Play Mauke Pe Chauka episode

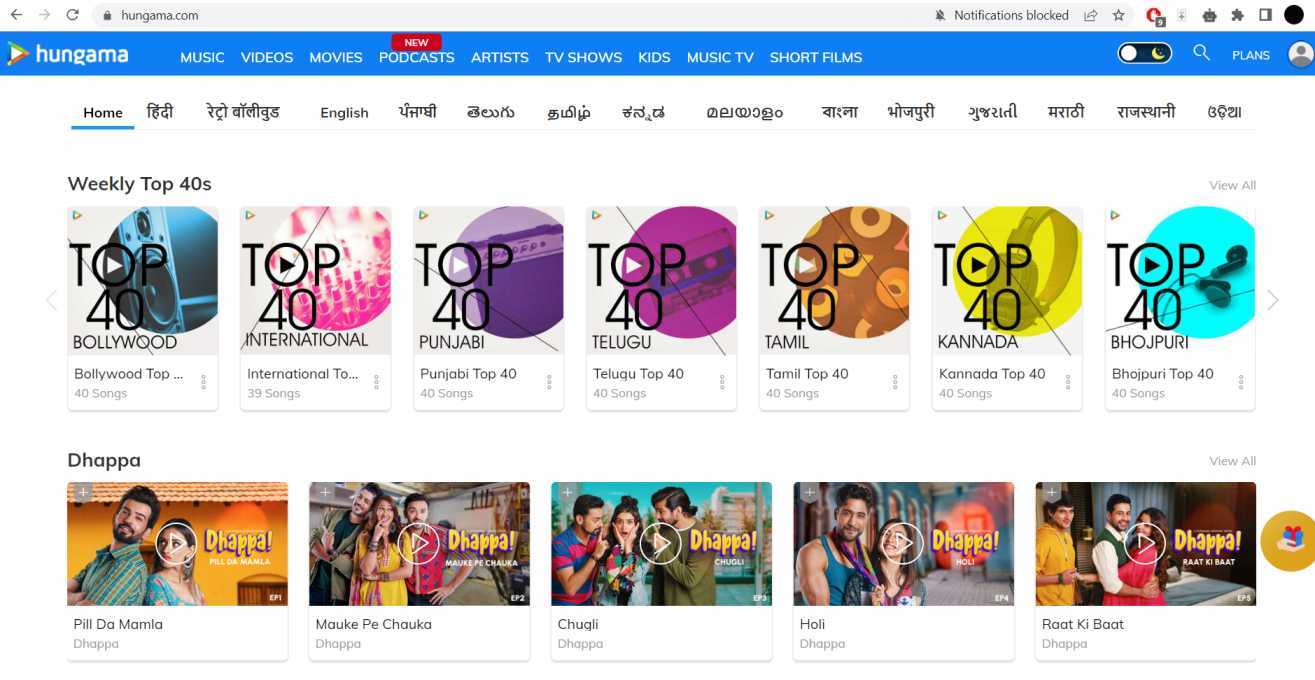418,543
